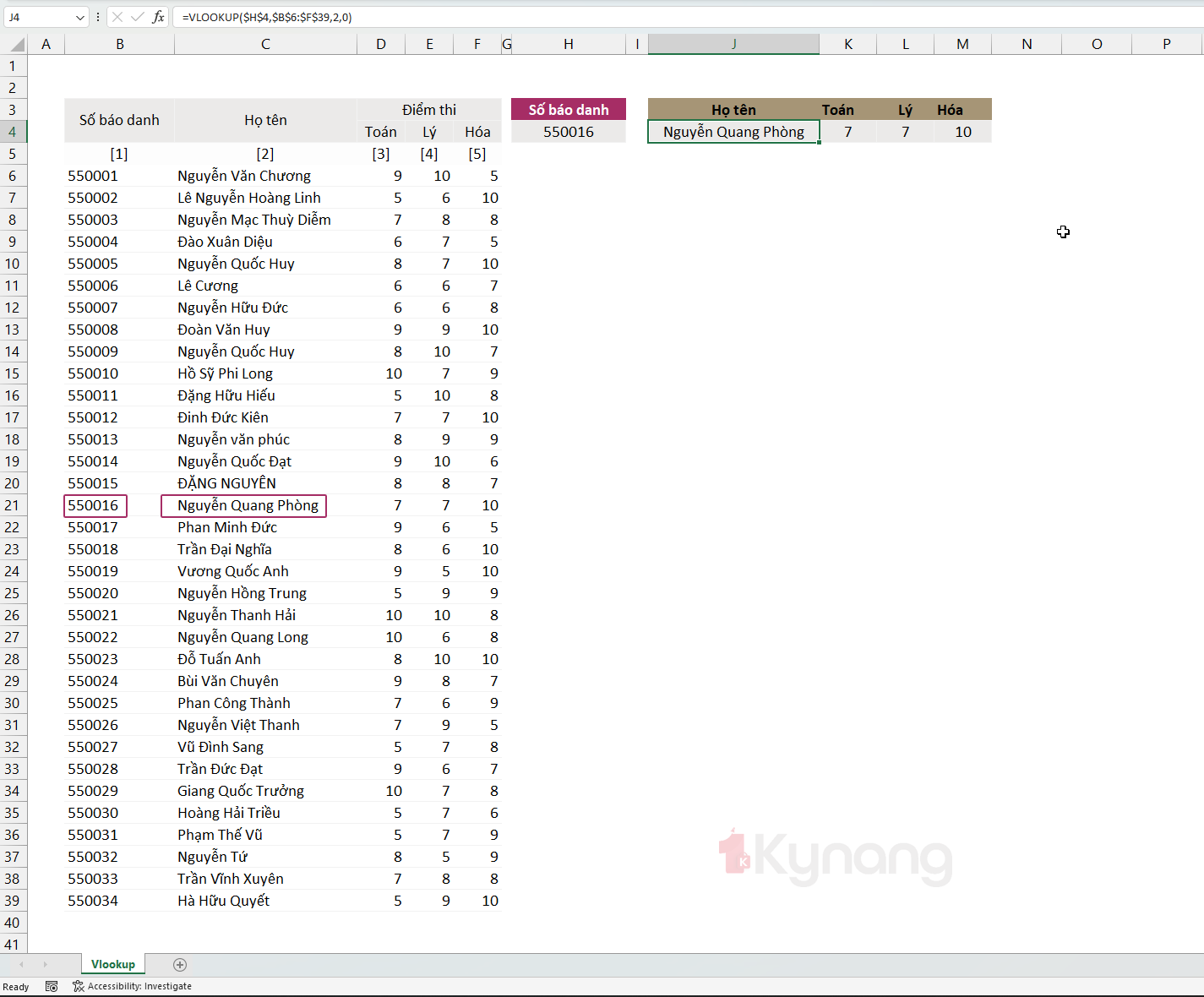The height and width of the screenshot is (997, 1204).
Task: Click the 'Hóa' result header in M3
Action: pos(962,110)
